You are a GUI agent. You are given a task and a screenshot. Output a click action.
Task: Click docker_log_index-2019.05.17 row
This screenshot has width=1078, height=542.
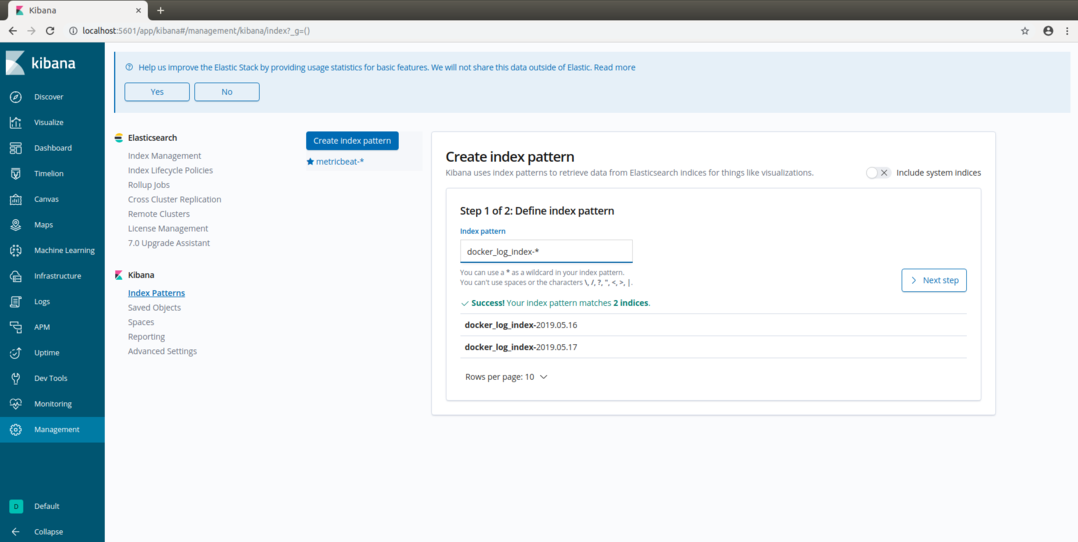[713, 347]
